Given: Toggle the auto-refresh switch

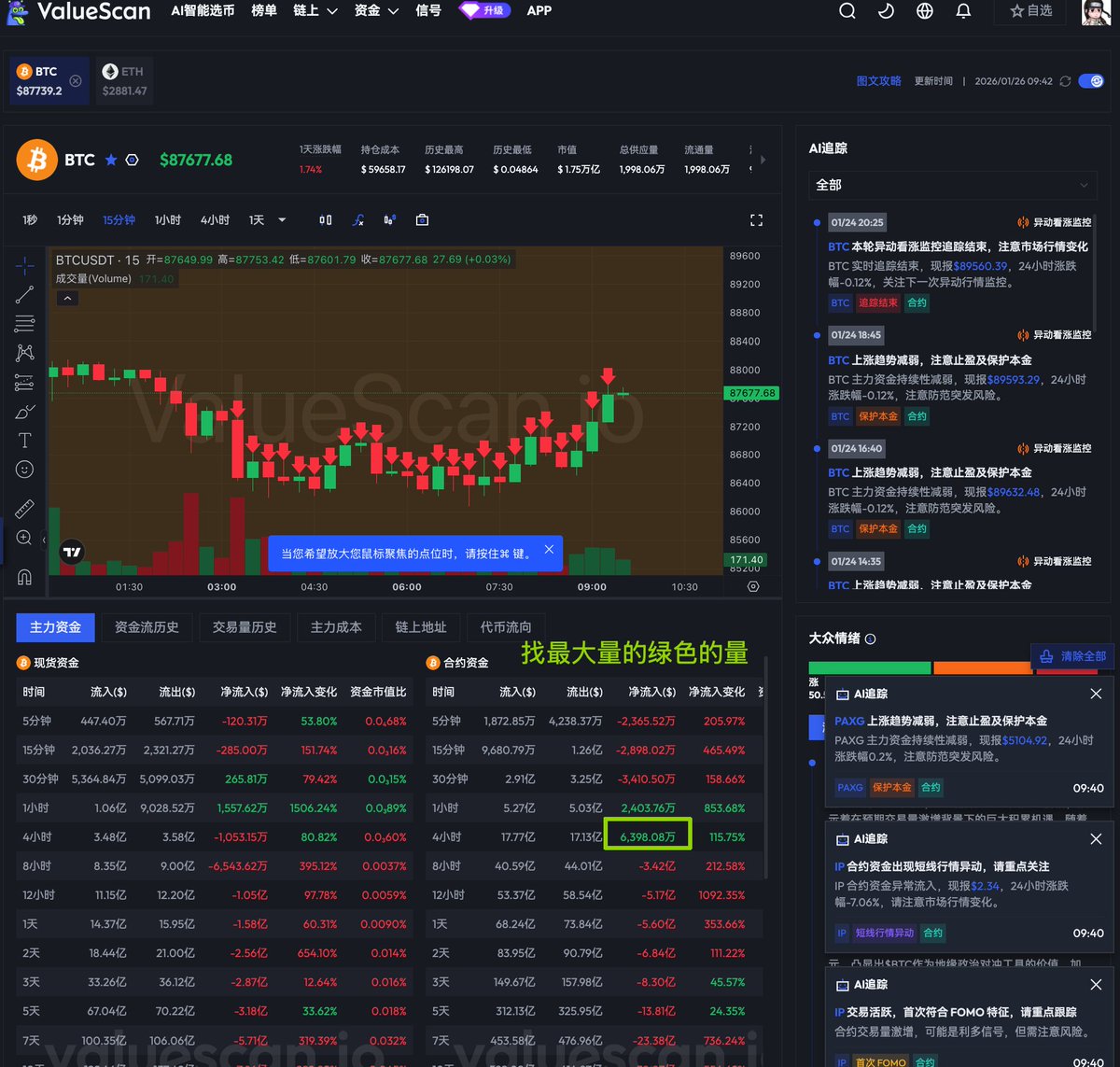Looking at the screenshot, I should 1091,81.
